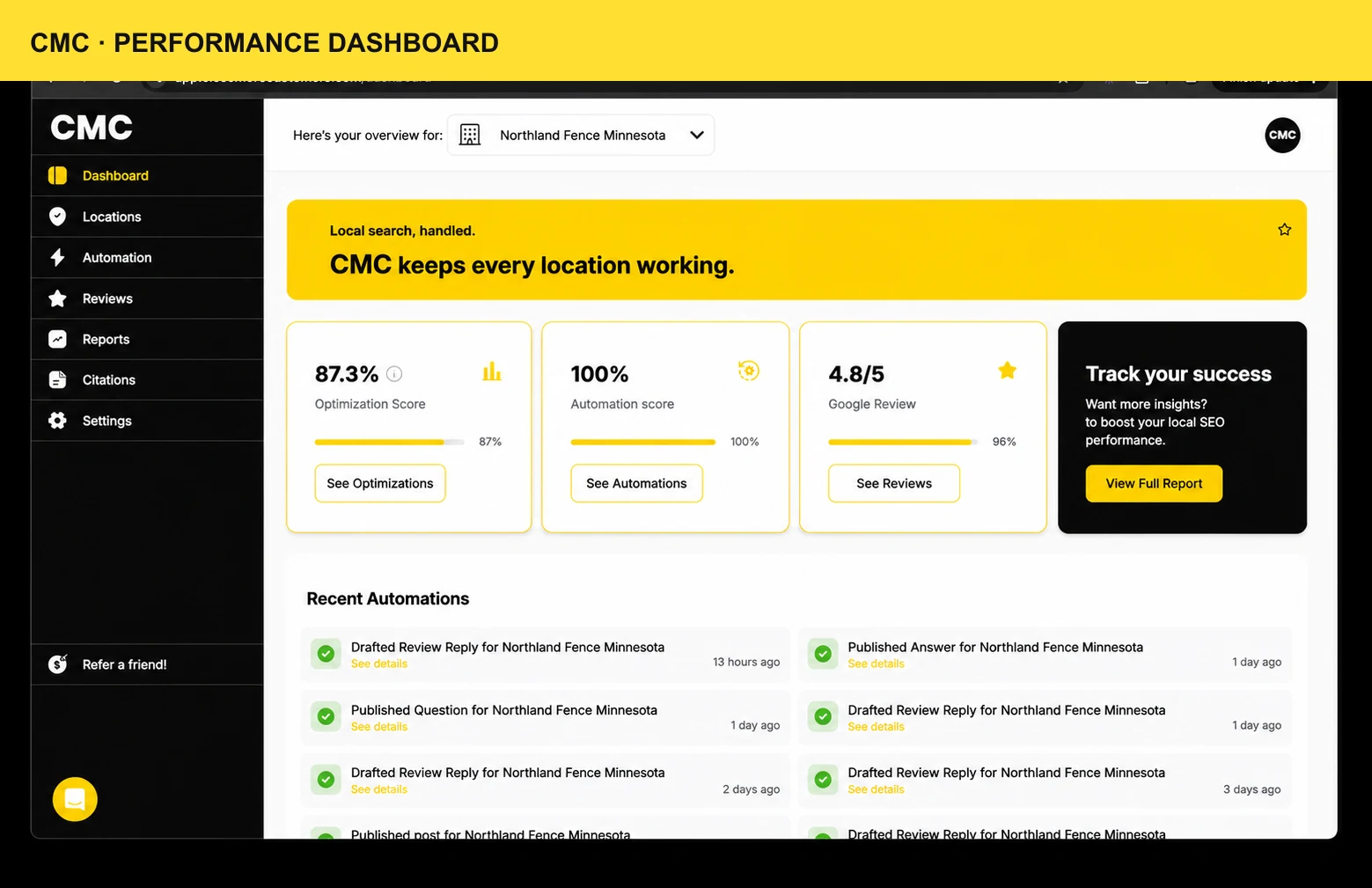This screenshot has height=888, width=1372.
Task: Click the Google Review 96% progress bar
Action: pos(903,442)
